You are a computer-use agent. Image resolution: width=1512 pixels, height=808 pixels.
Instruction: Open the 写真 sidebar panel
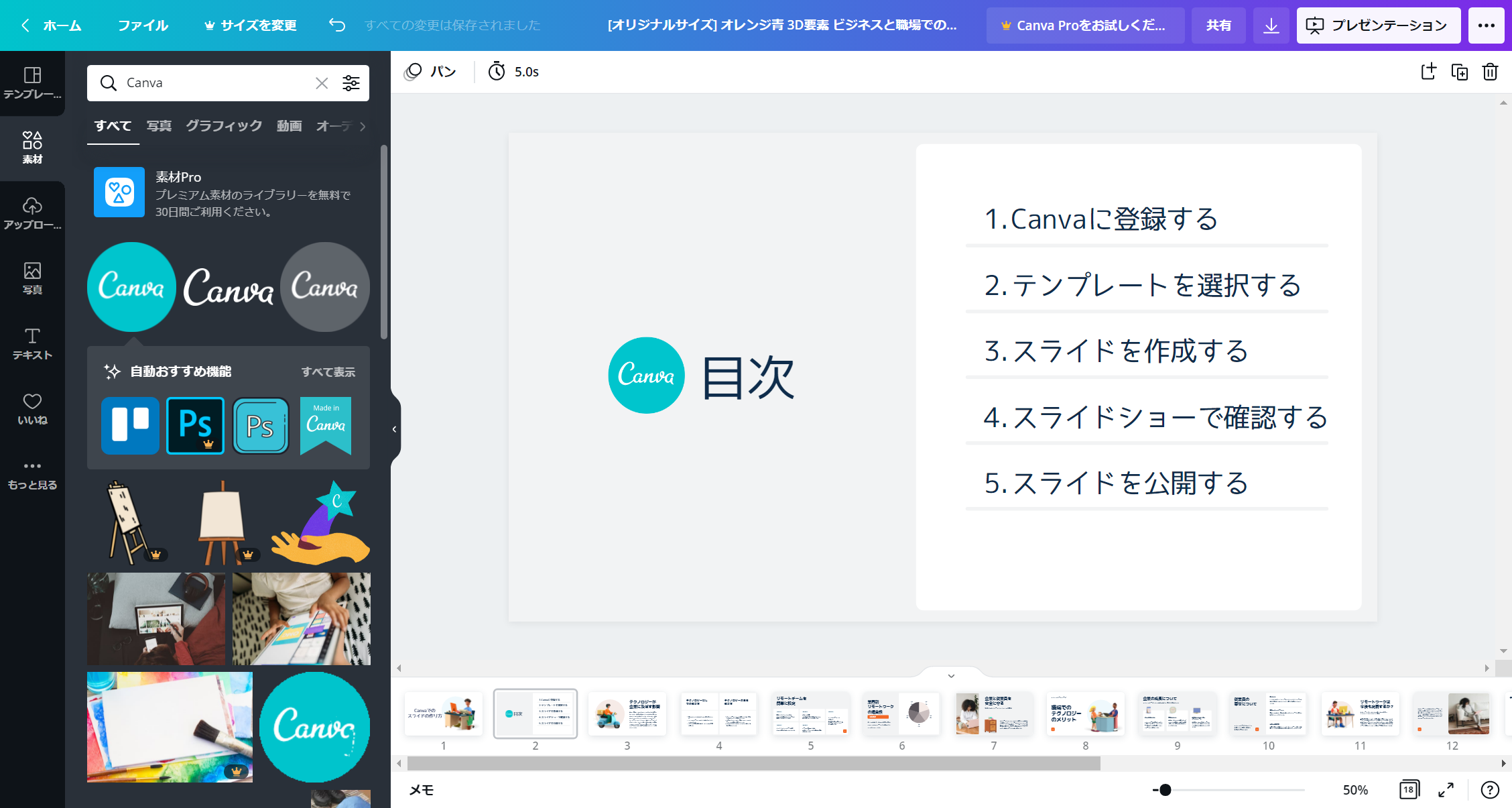32,278
